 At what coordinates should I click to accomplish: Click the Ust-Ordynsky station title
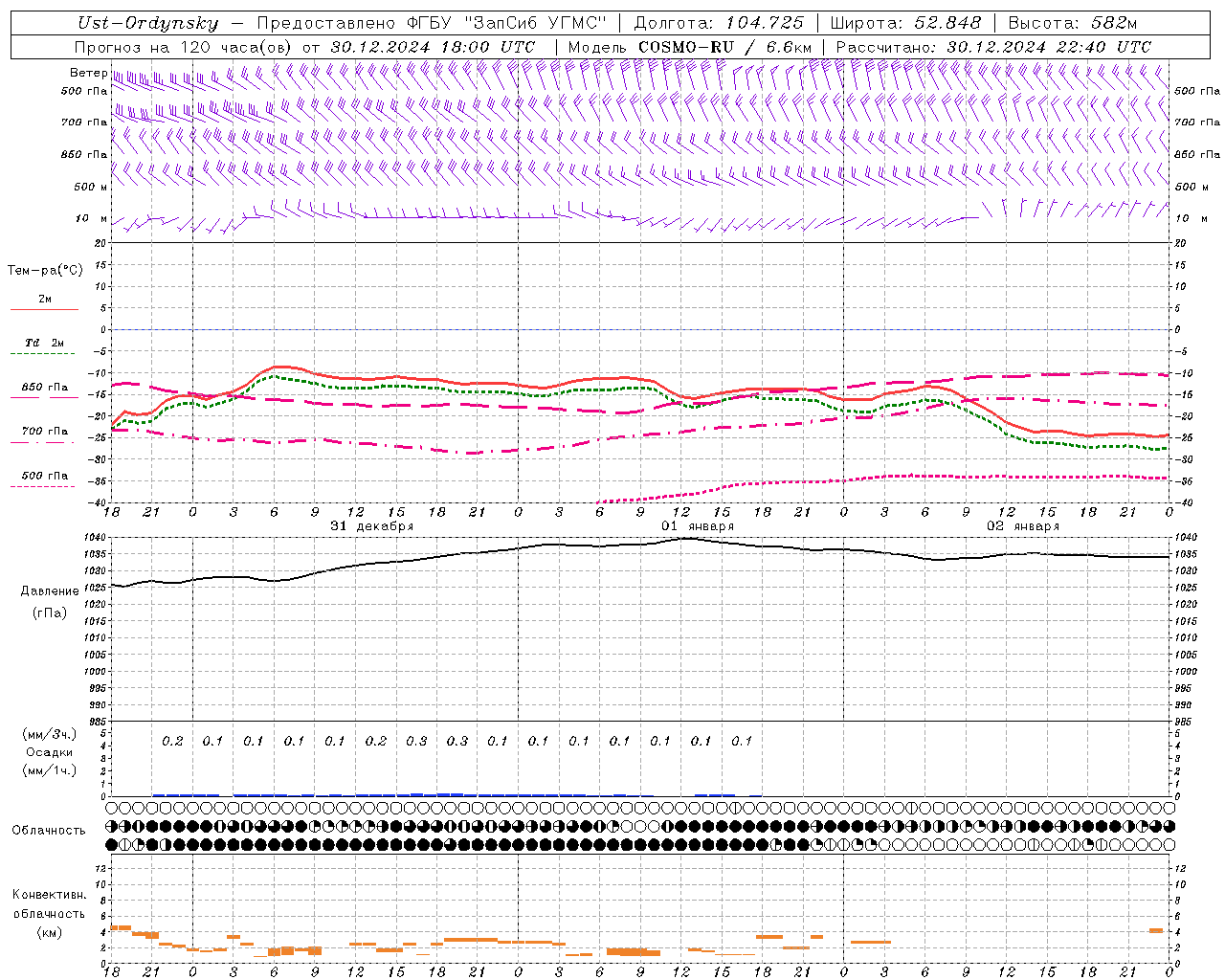tap(147, 23)
